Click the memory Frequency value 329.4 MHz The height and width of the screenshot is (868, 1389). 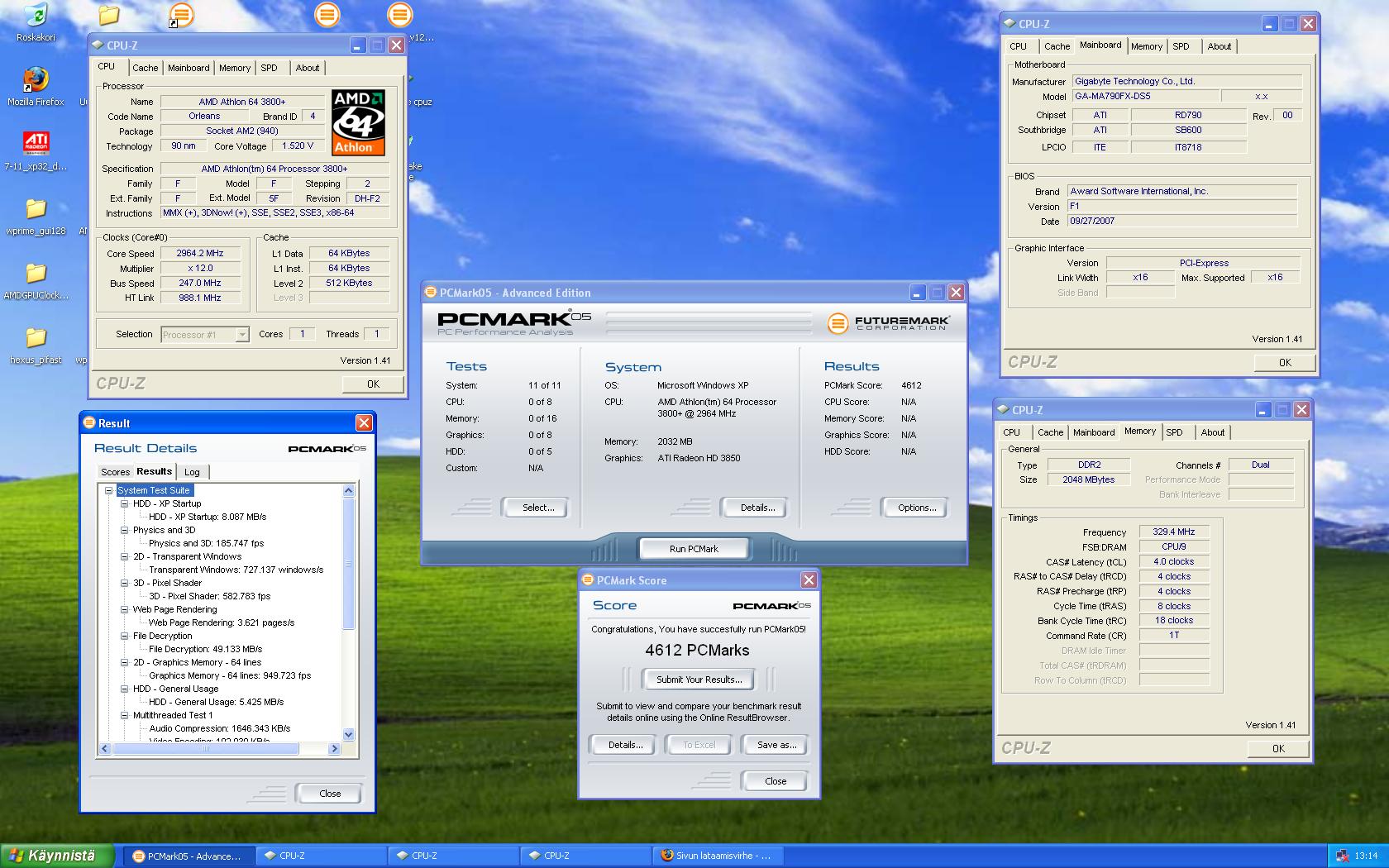pos(1174,532)
